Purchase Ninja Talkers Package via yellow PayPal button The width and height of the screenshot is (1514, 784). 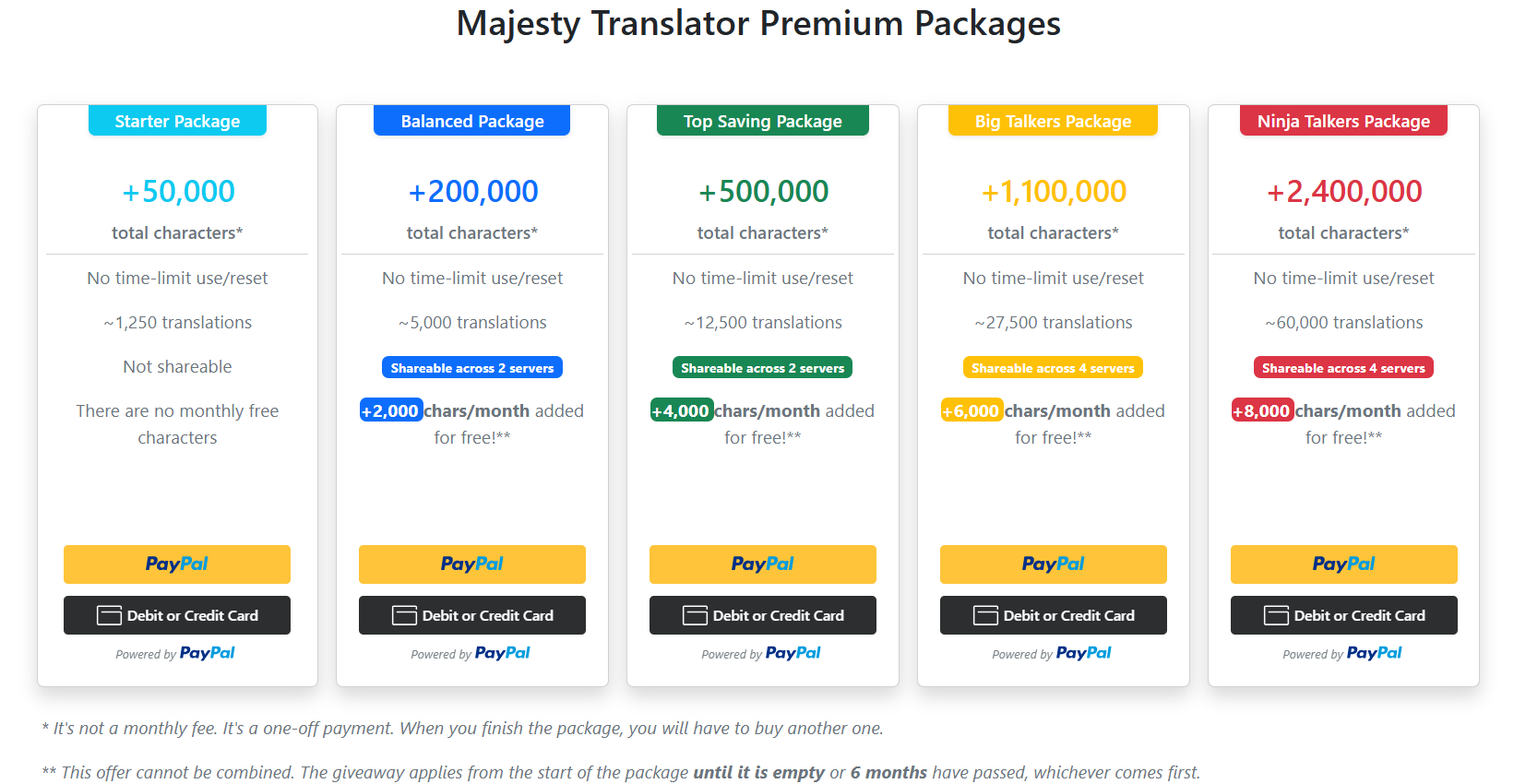click(1344, 564)
